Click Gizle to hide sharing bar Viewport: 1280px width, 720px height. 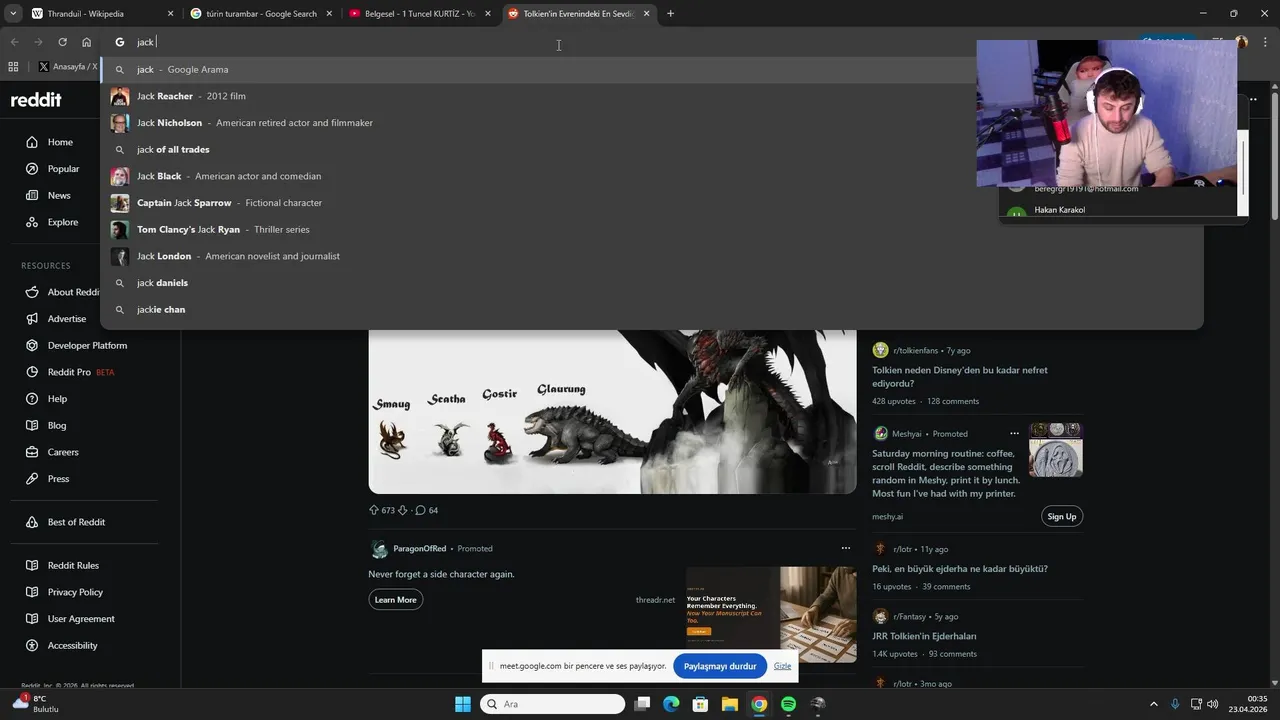tap(782, 666)
